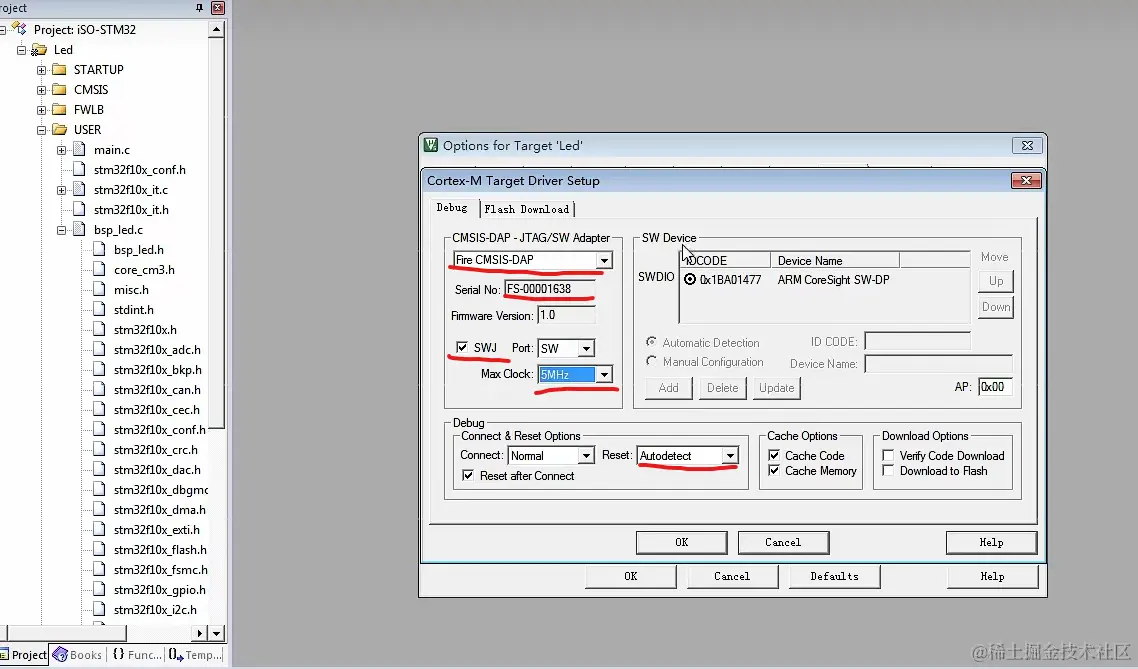Select the misc.h file in tree

click(131, 290)
